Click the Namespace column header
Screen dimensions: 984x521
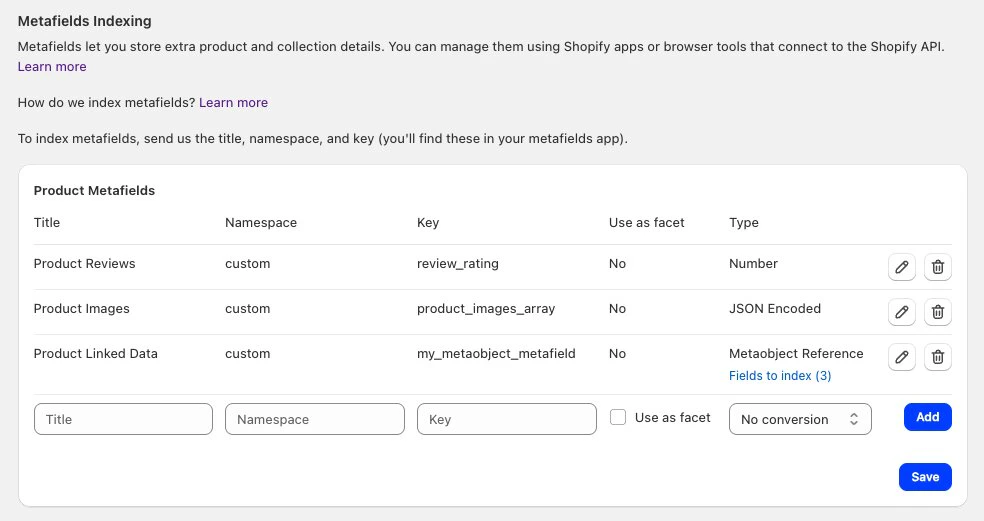point(261,222)
